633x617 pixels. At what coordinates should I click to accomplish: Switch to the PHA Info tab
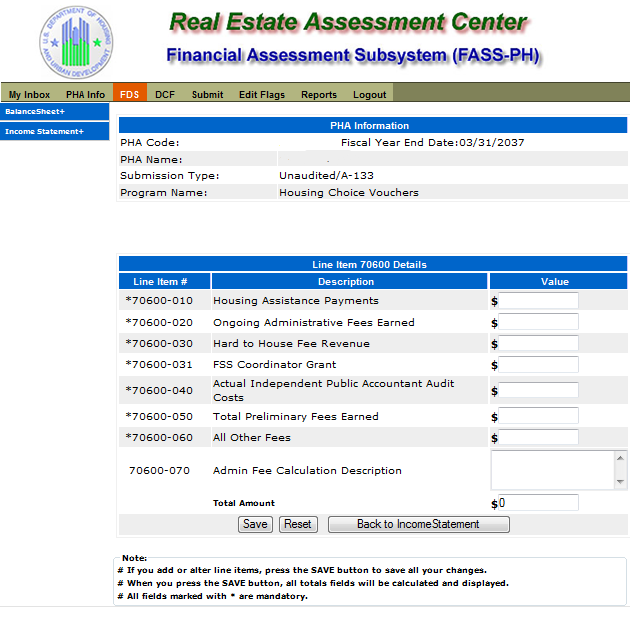click(x=86, y=94)
